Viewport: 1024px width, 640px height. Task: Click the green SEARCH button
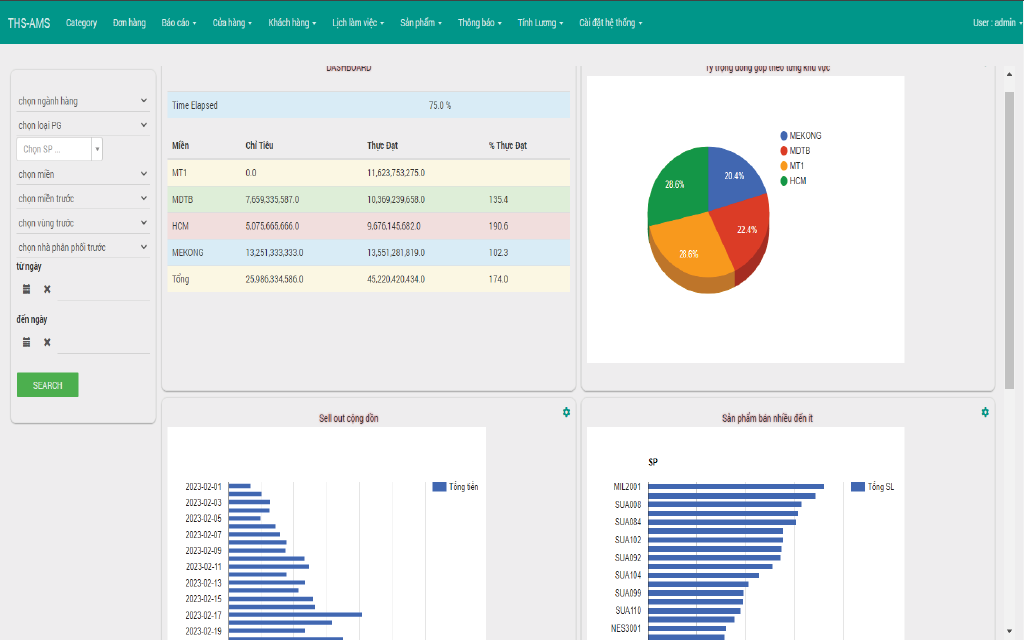coord(47,385)
